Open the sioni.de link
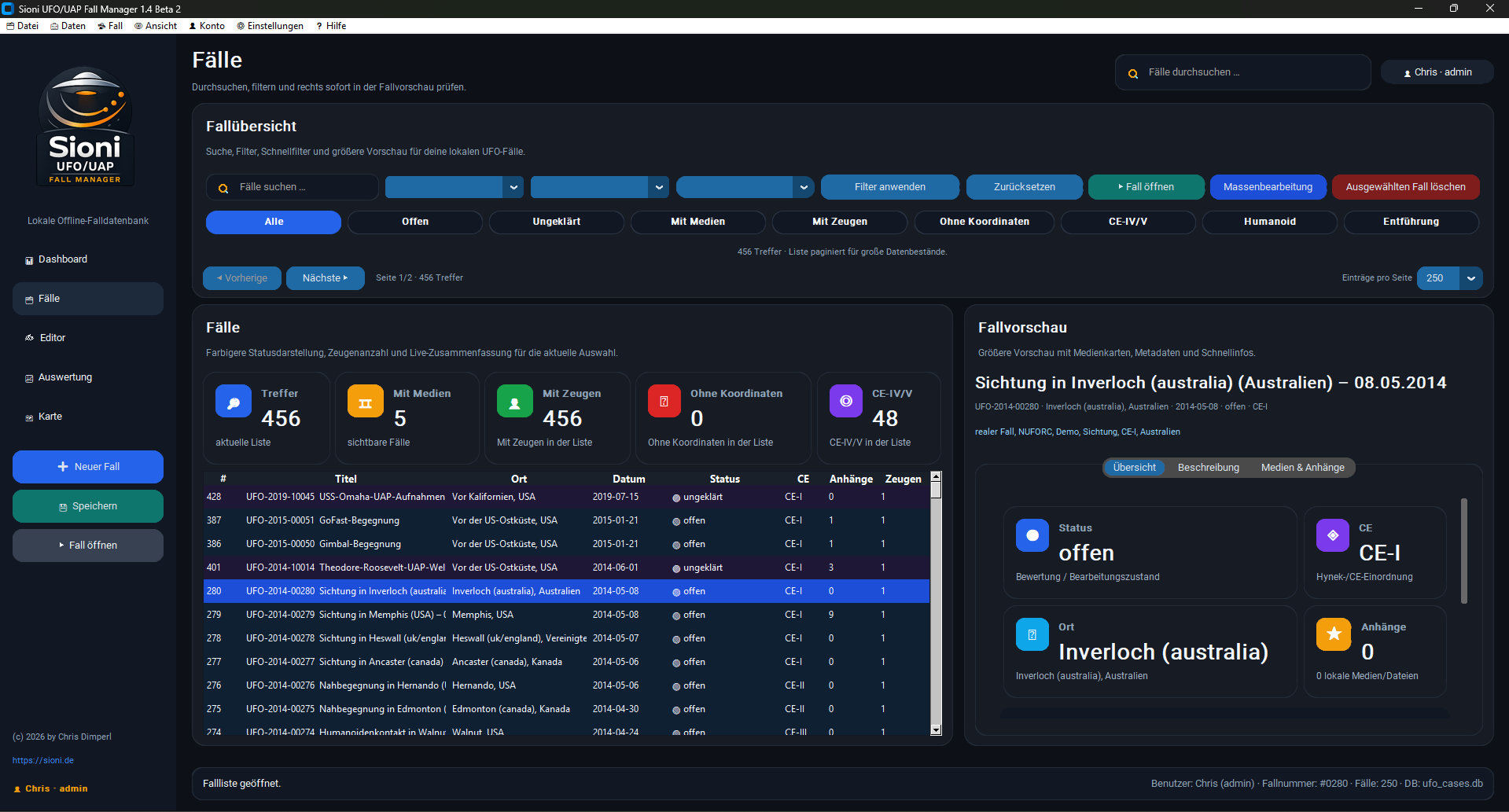Viewport: 1509px width, 812px height. pos(43,760)
